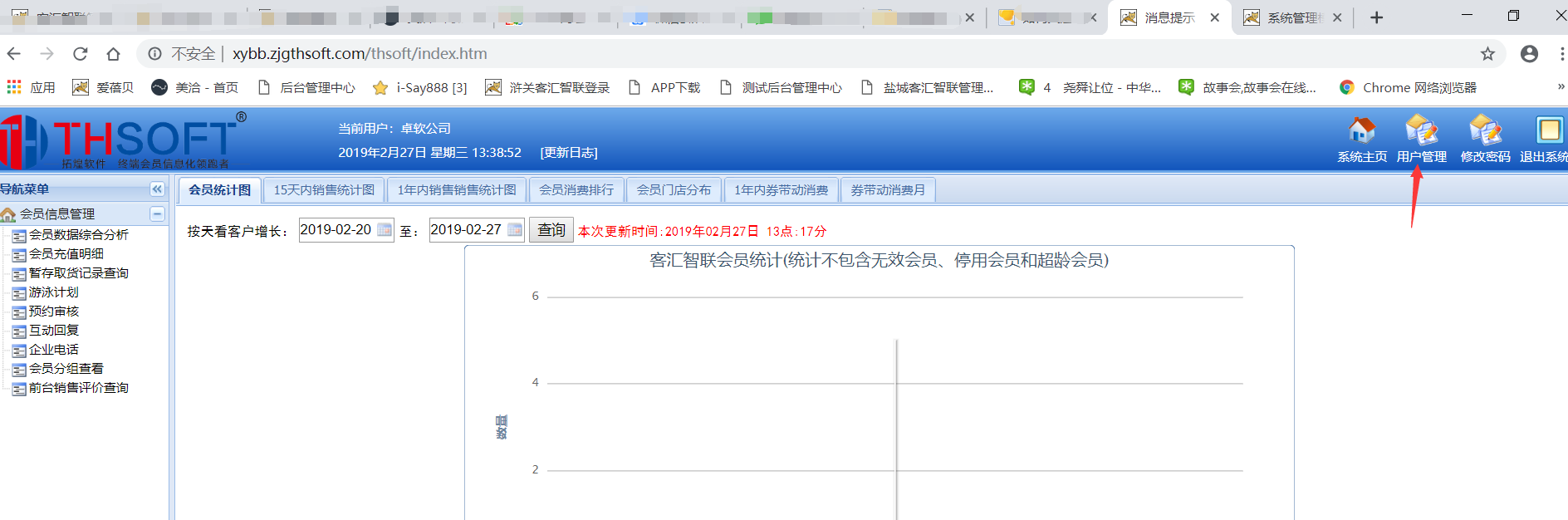Open the end date calendar picker
Viewport: 1568px width, 520px height.
click(x=515, y=230)
